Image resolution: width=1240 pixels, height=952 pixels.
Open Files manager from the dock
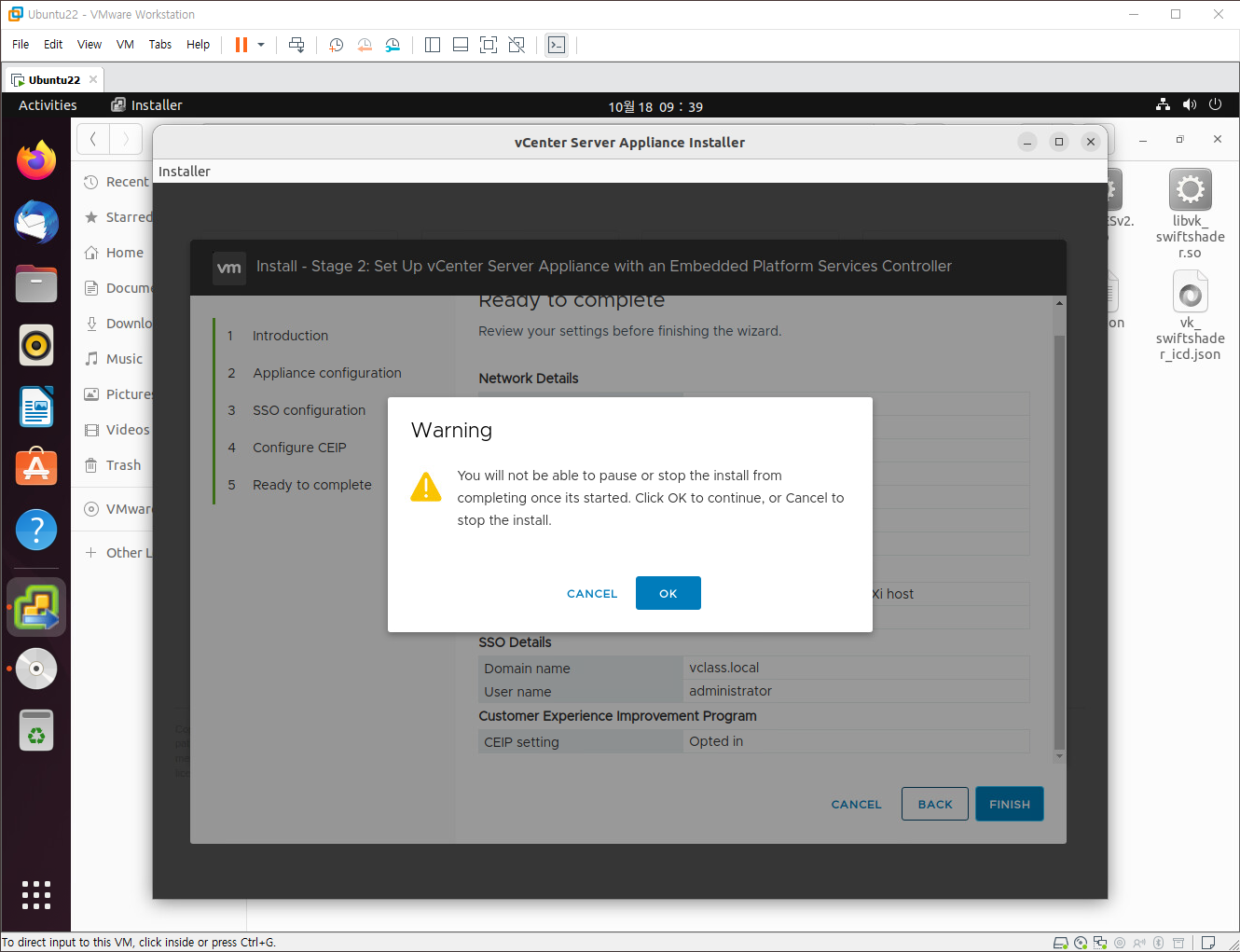[x=36, y=283]
